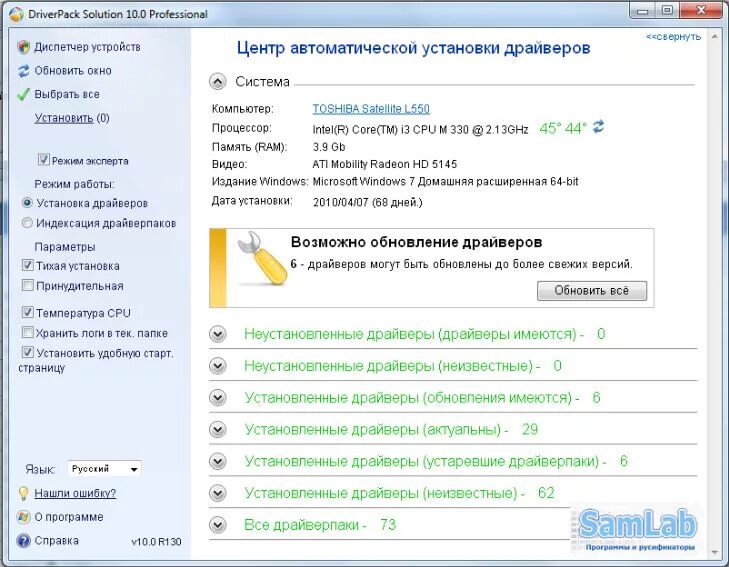Refresh CPU temperature with the blue arrows icon

(598, 127)
